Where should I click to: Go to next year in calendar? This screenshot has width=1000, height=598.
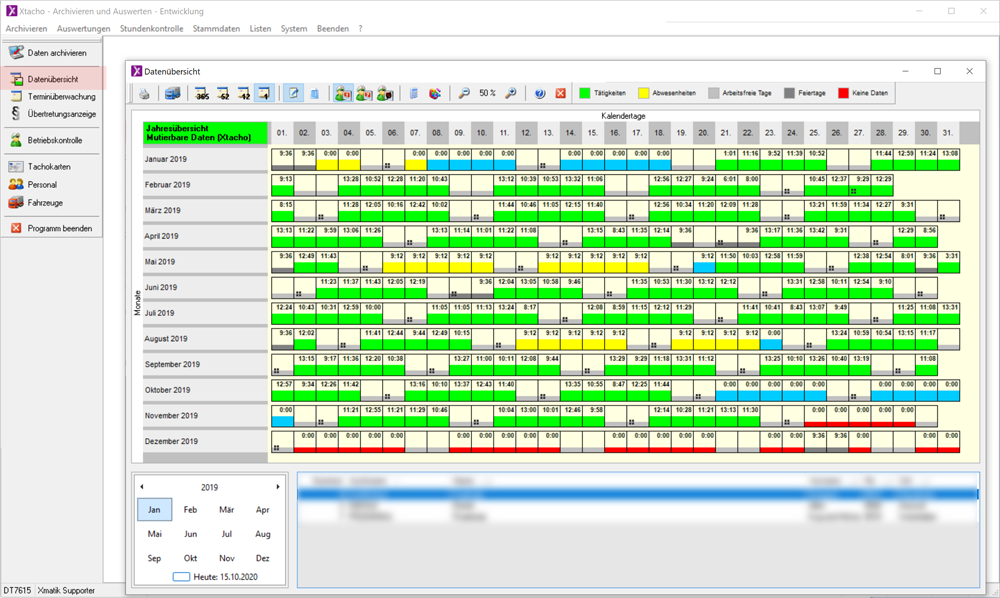click(278, 487)
